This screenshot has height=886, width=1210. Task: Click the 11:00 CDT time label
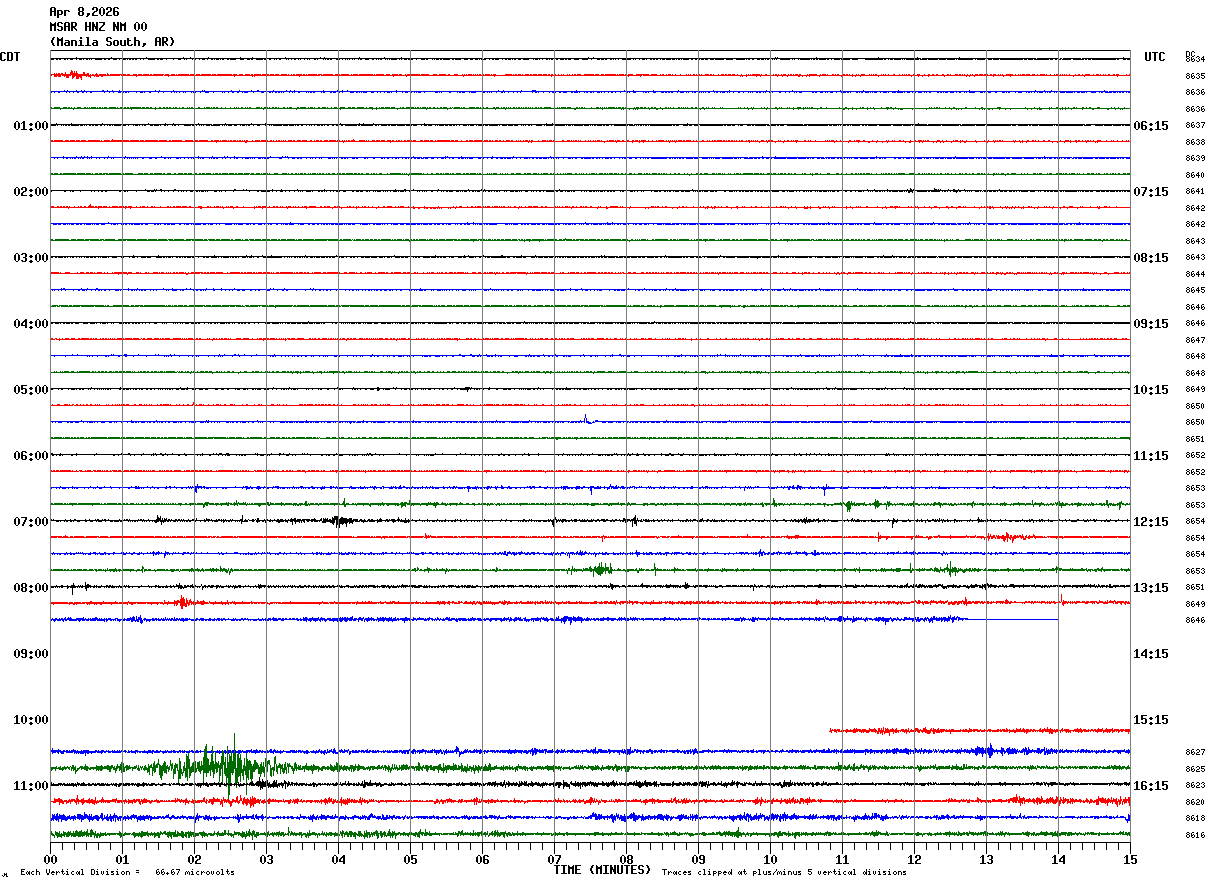30,786
